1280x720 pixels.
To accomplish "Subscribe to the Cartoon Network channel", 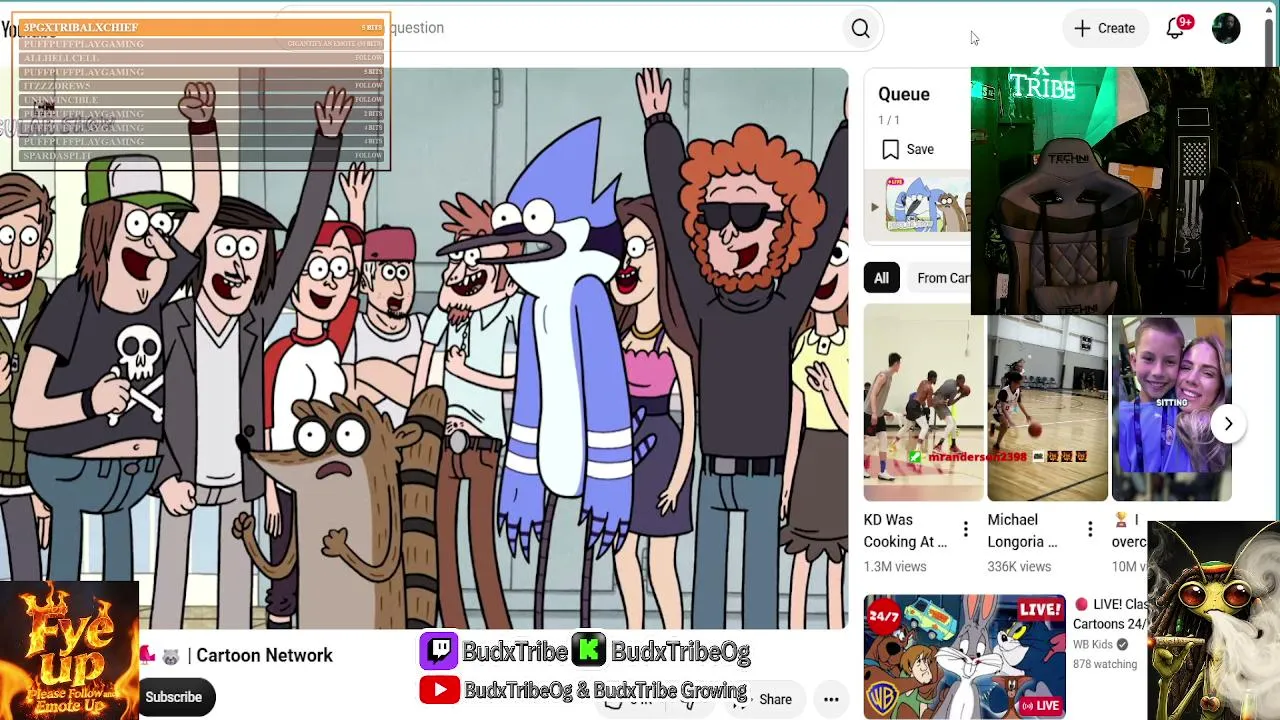I will (x=174, y=697).
